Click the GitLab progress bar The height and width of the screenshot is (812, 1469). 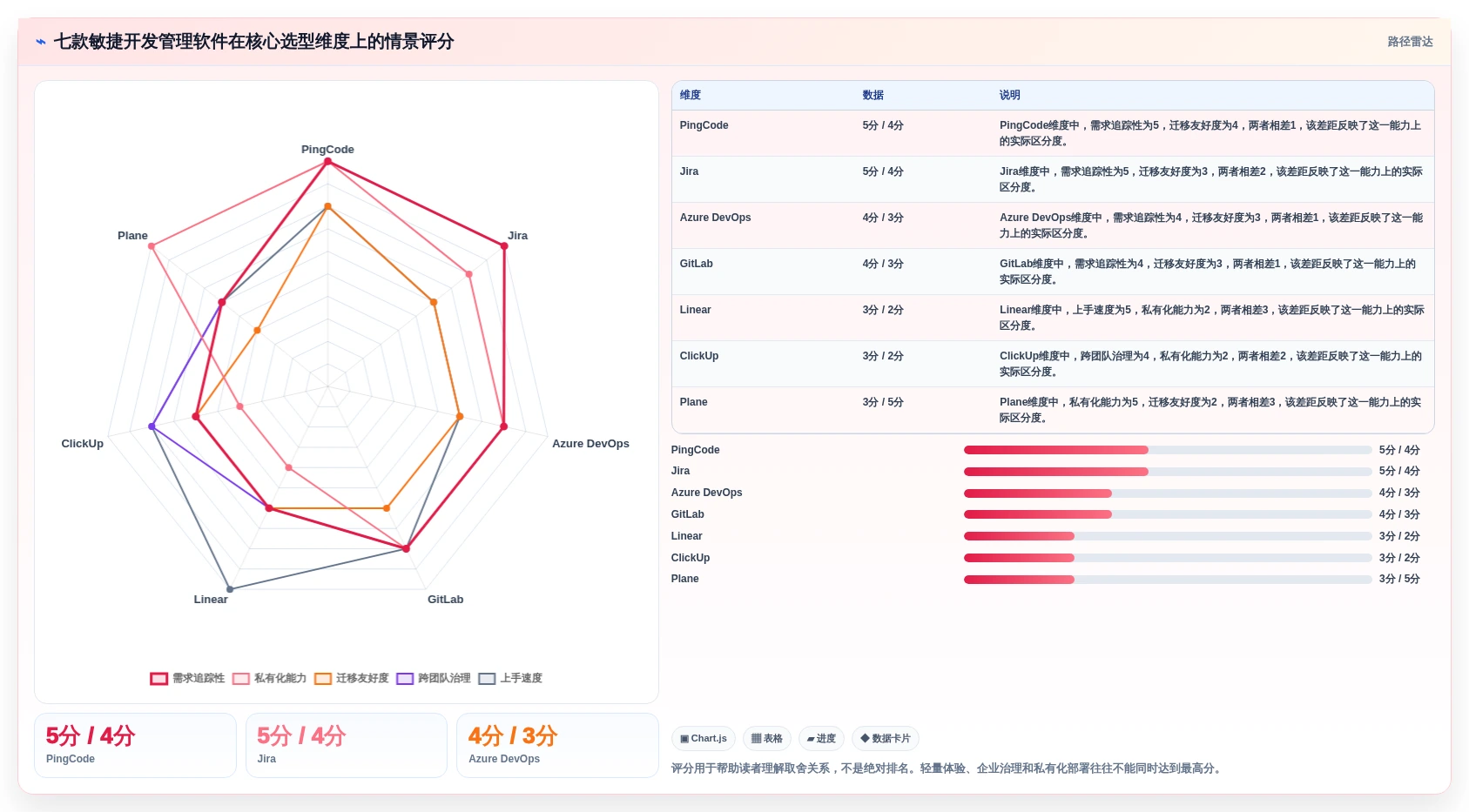(1168, 514)
